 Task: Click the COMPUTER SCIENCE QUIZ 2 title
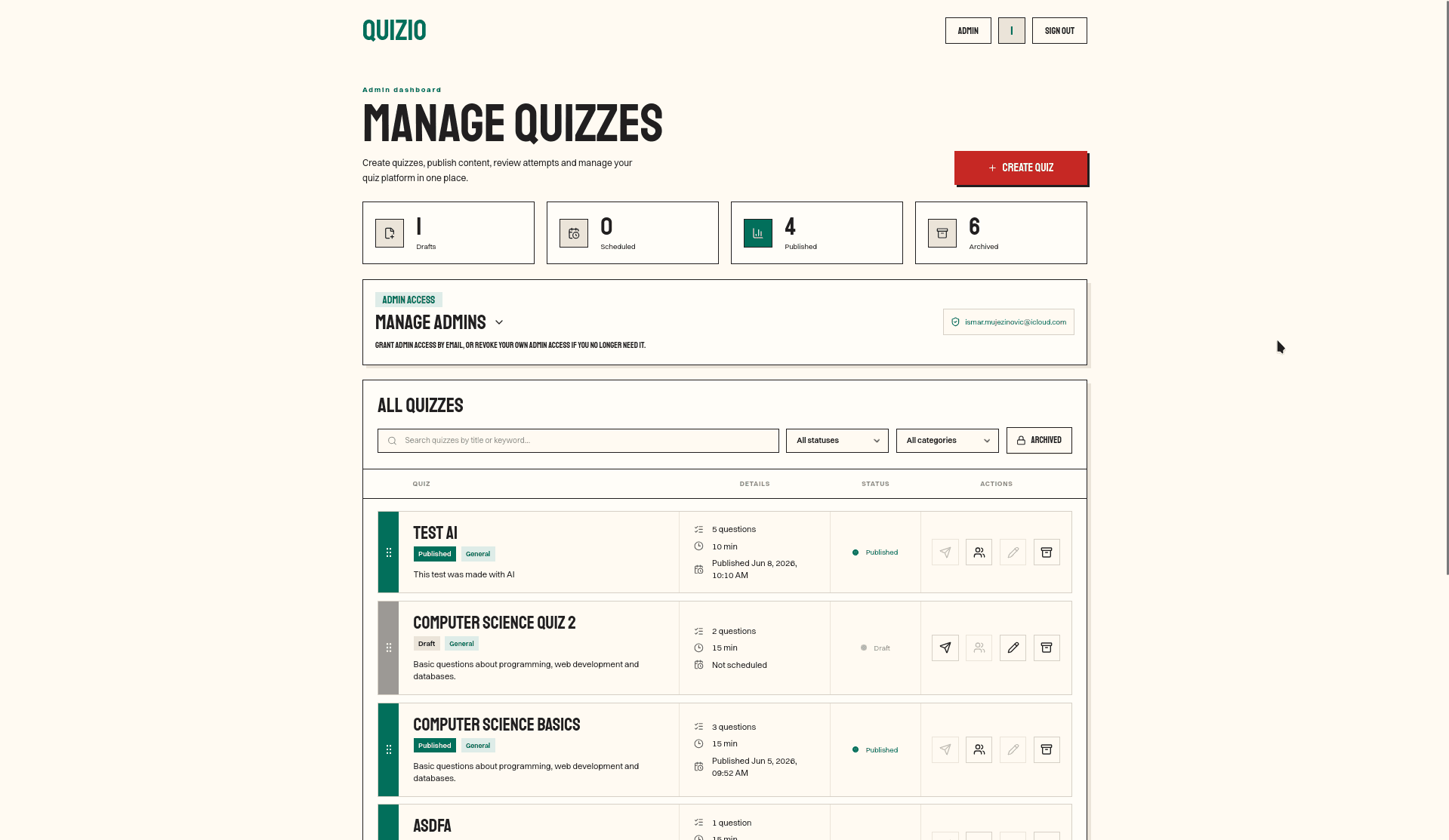click(x=495, y=623)
